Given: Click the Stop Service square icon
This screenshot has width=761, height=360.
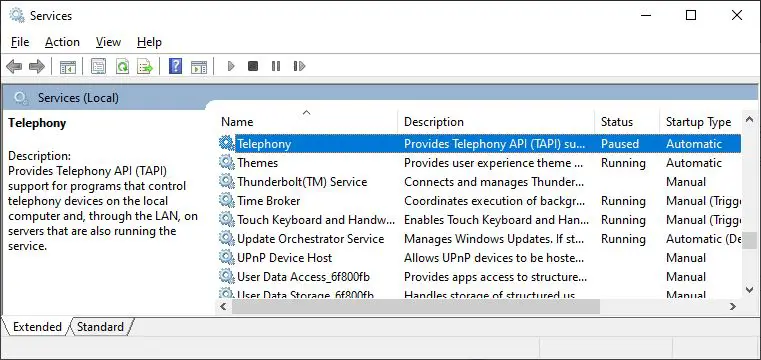Looking at the screenshot, I should click(x=253, y=66).
